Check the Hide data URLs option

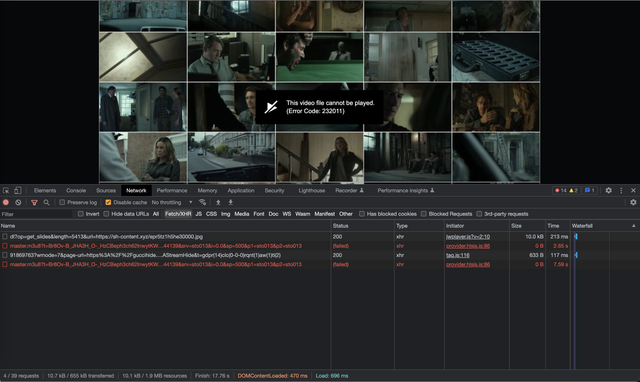106,214
